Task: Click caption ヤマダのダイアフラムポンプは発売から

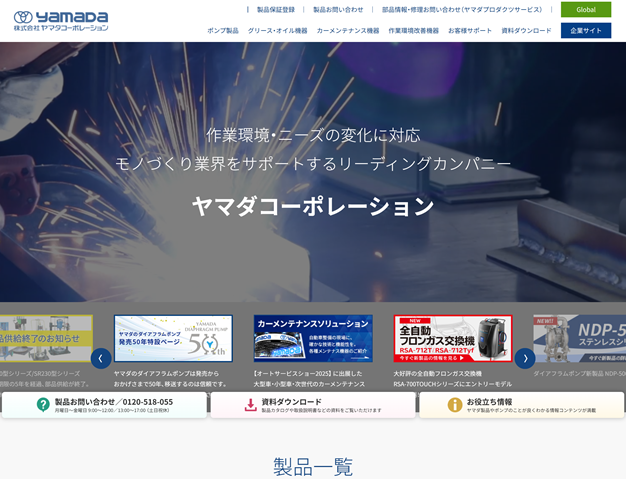Action: click(x=166, y=374)
